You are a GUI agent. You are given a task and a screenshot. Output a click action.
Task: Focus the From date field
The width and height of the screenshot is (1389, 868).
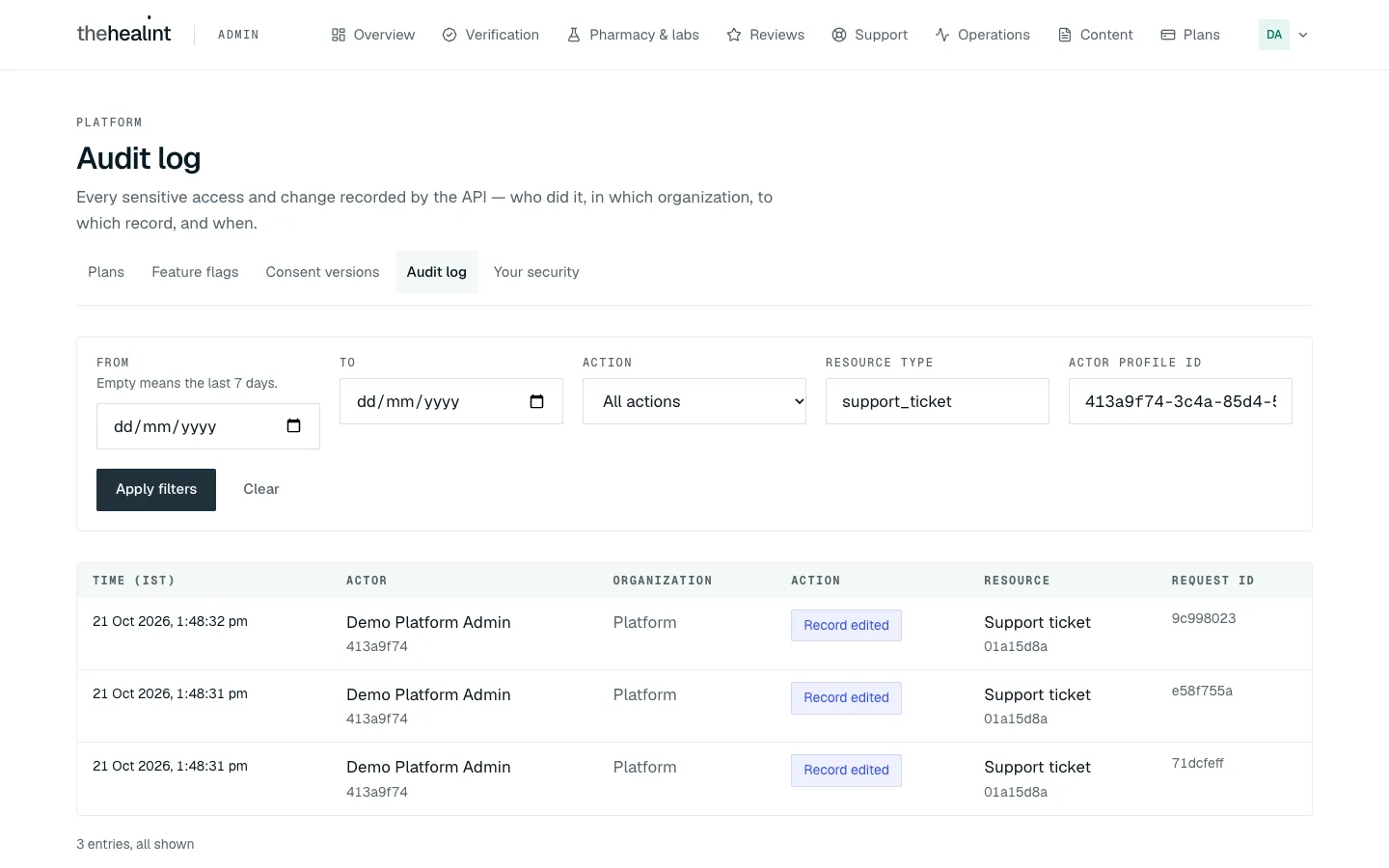208,426
